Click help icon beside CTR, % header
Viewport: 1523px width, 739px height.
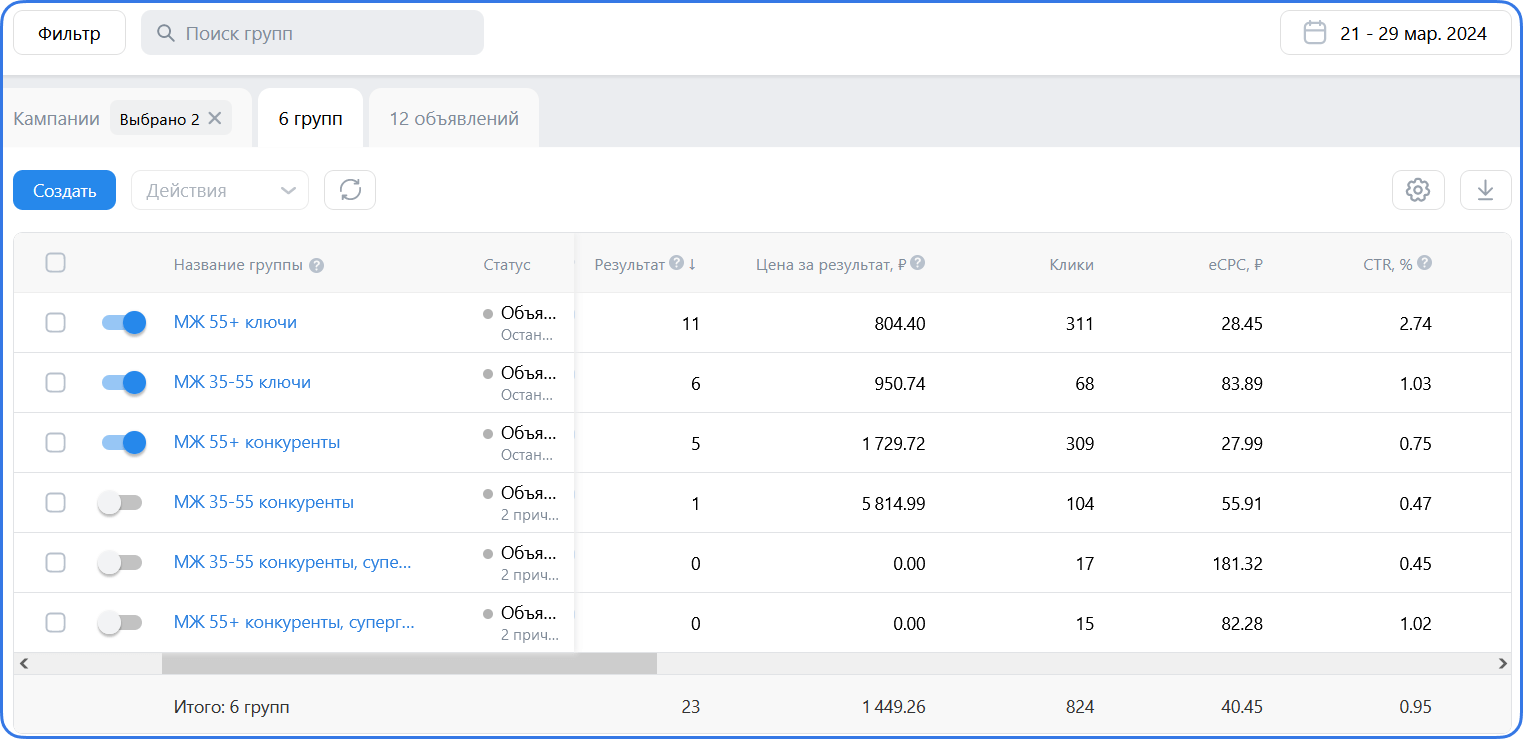click(1425, 263)
